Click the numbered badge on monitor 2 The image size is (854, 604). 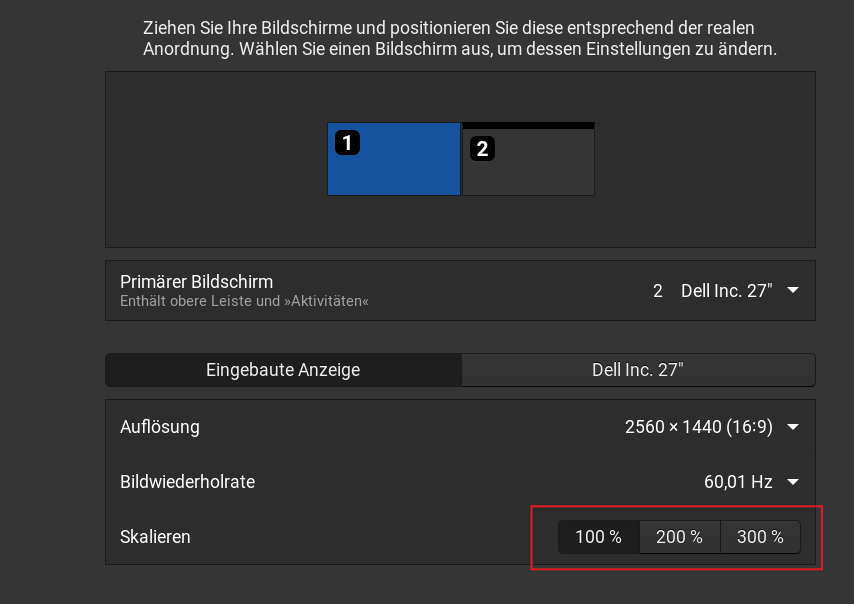point(483,148)
